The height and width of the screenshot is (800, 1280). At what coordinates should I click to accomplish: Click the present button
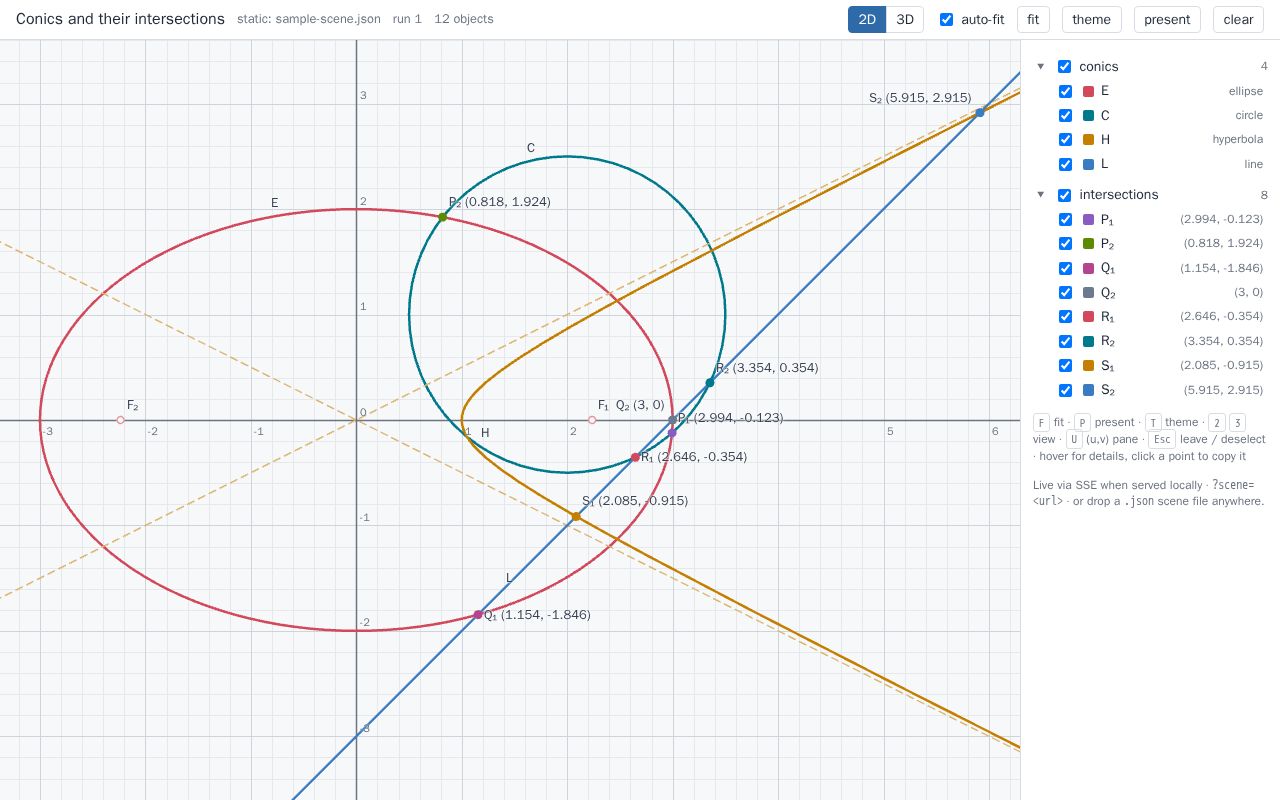pos(1167,19)
